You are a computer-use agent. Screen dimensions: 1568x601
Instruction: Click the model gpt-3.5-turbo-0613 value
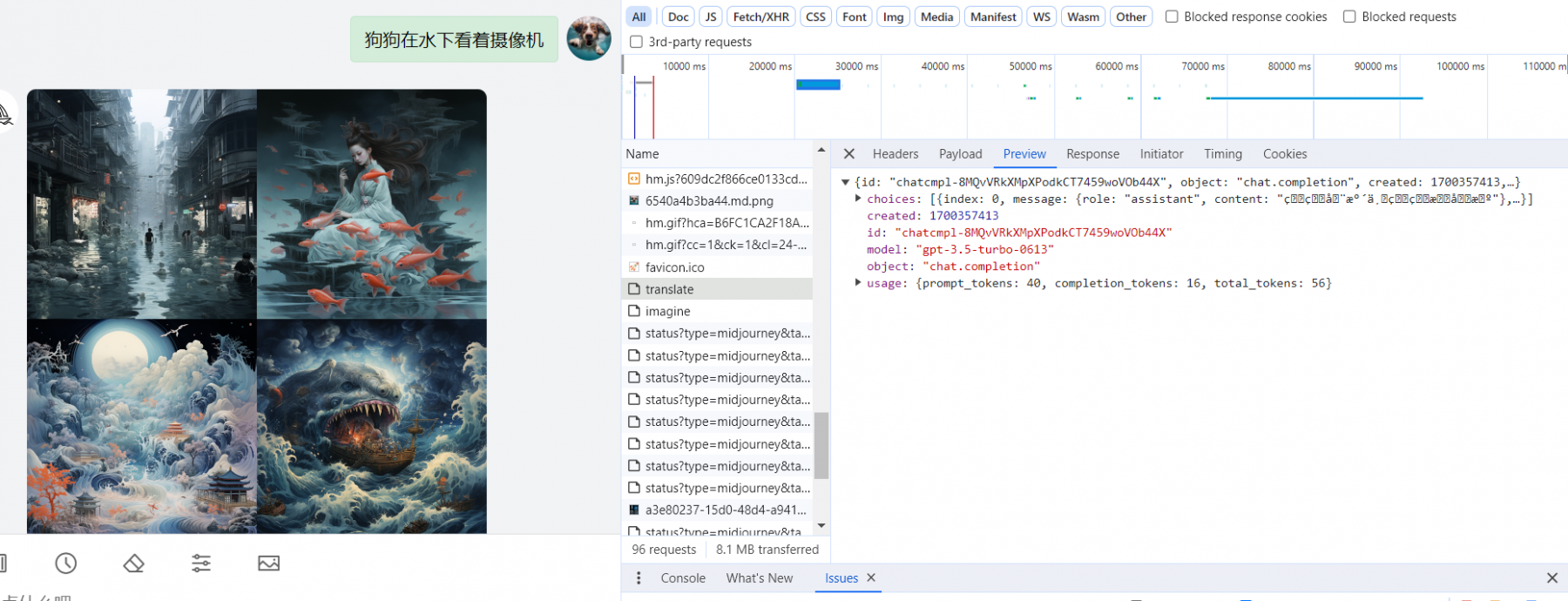pos(984,249)
